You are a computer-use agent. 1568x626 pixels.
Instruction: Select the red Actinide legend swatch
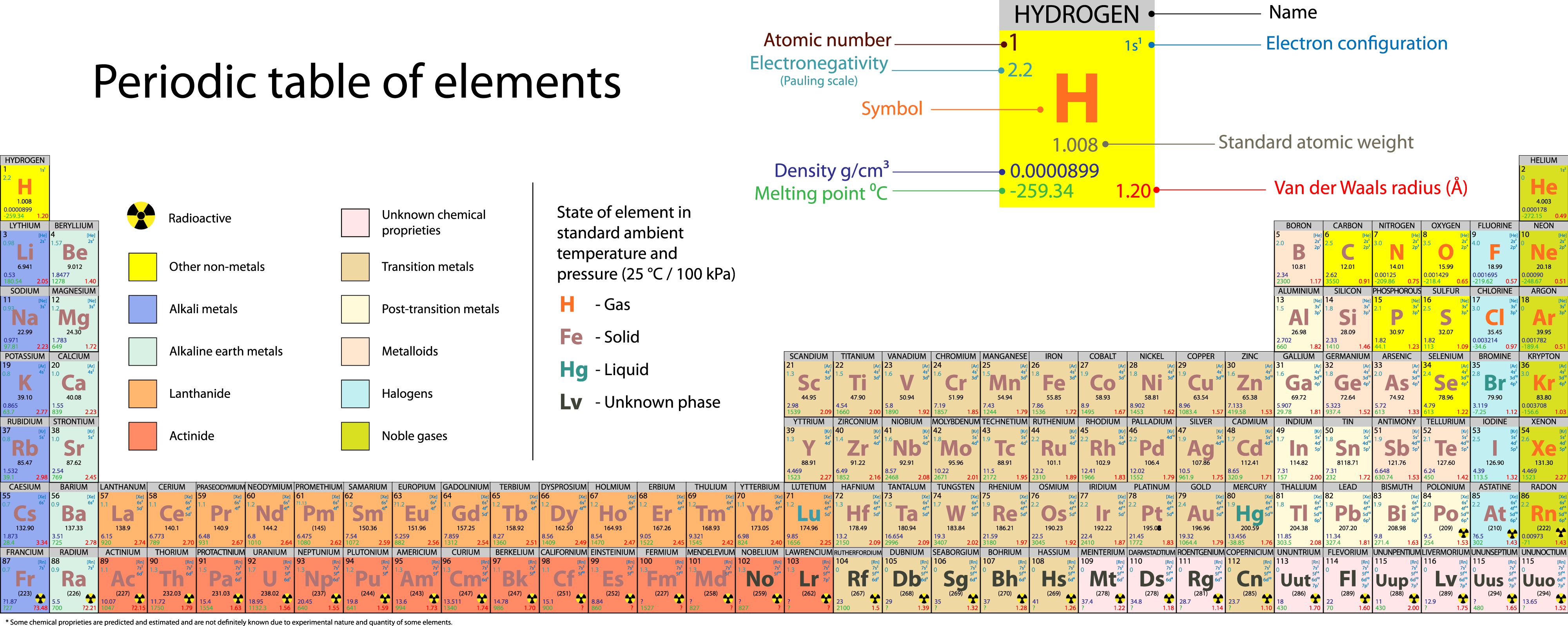[x=142, y=436]
